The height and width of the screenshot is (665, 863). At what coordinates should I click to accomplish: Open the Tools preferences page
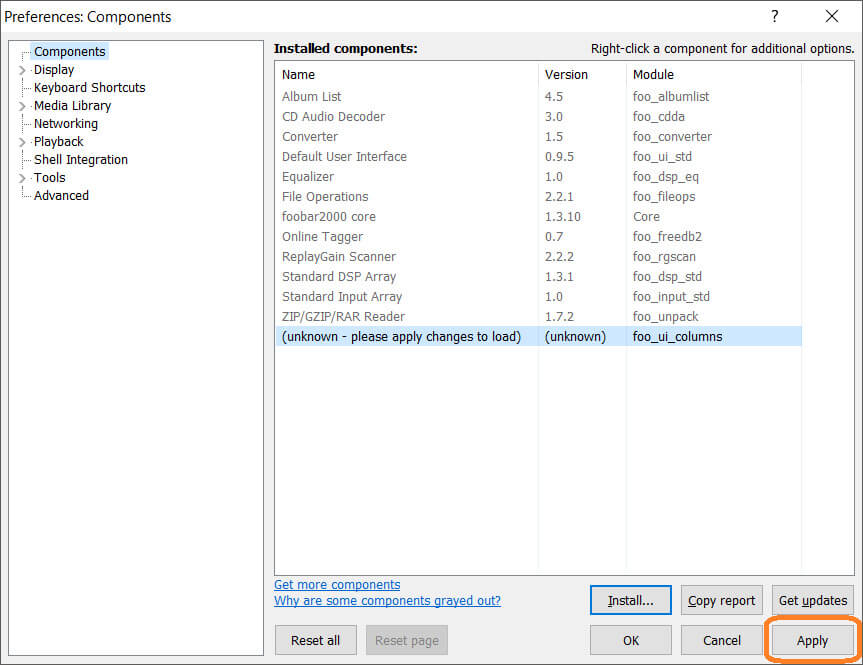[x=50, y=178]
